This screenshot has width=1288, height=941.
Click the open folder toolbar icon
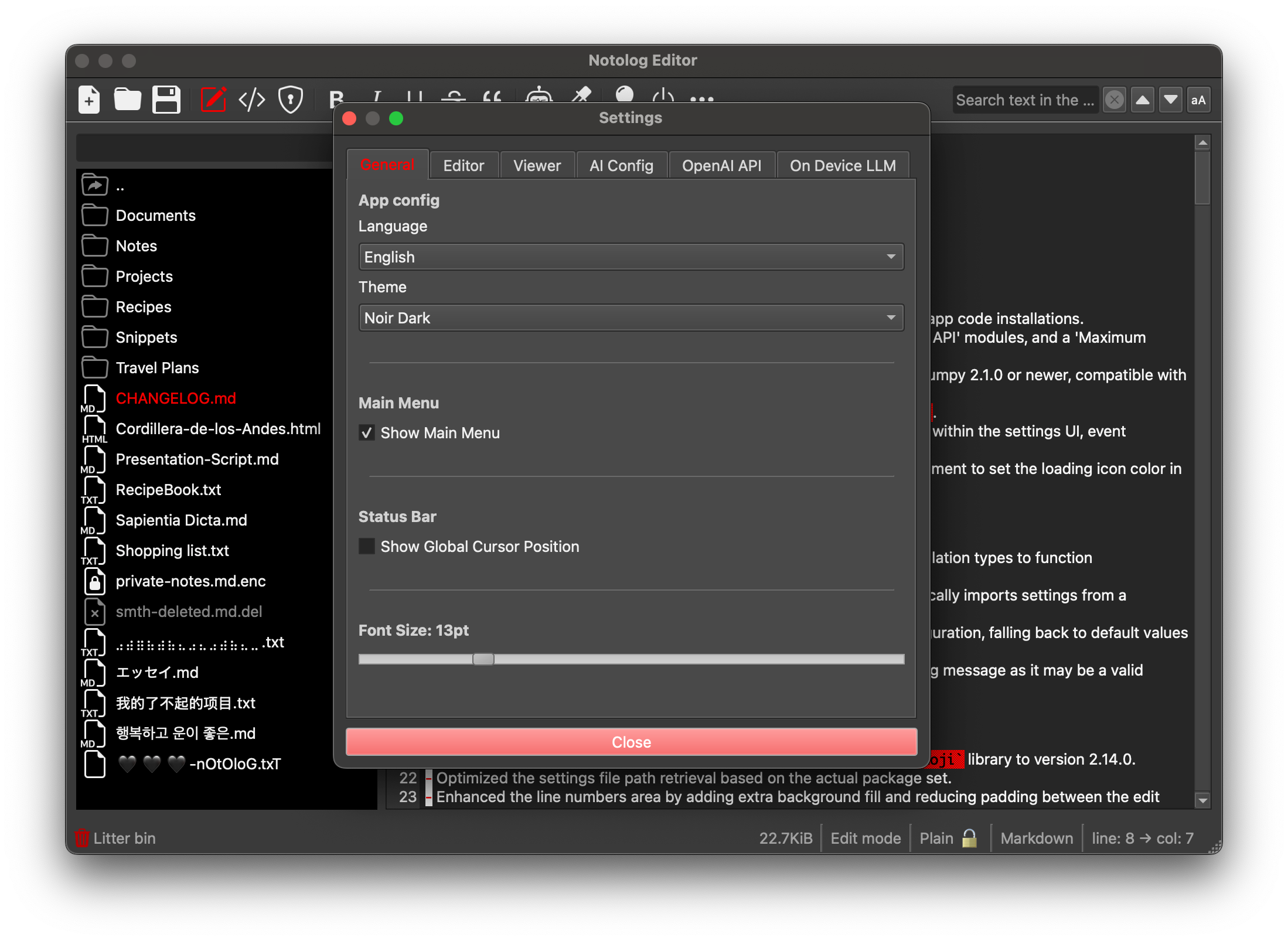coord(127,100)
